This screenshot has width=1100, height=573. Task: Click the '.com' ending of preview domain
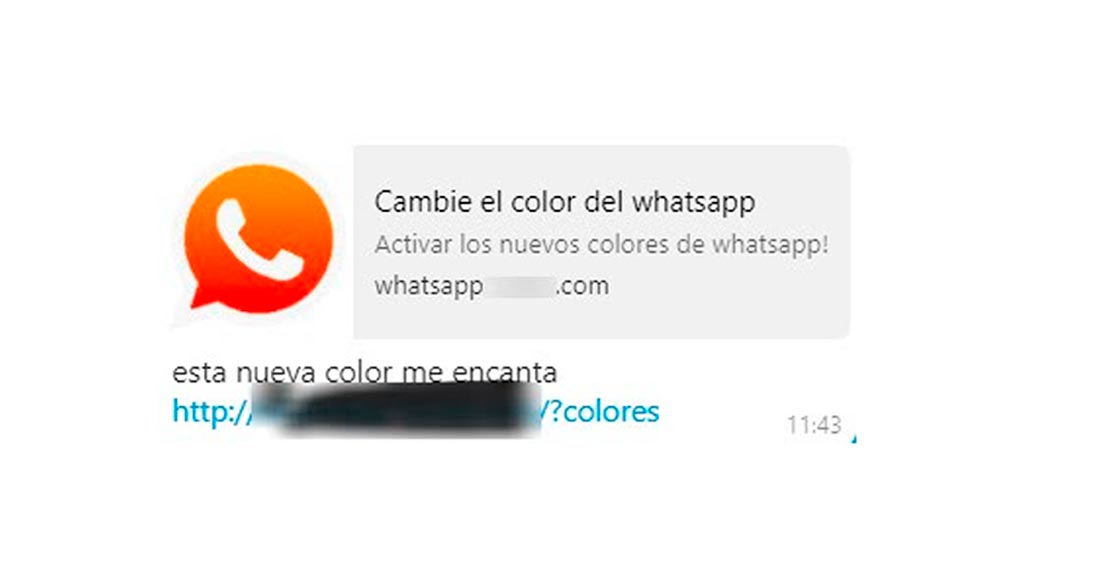pos(582,286)
